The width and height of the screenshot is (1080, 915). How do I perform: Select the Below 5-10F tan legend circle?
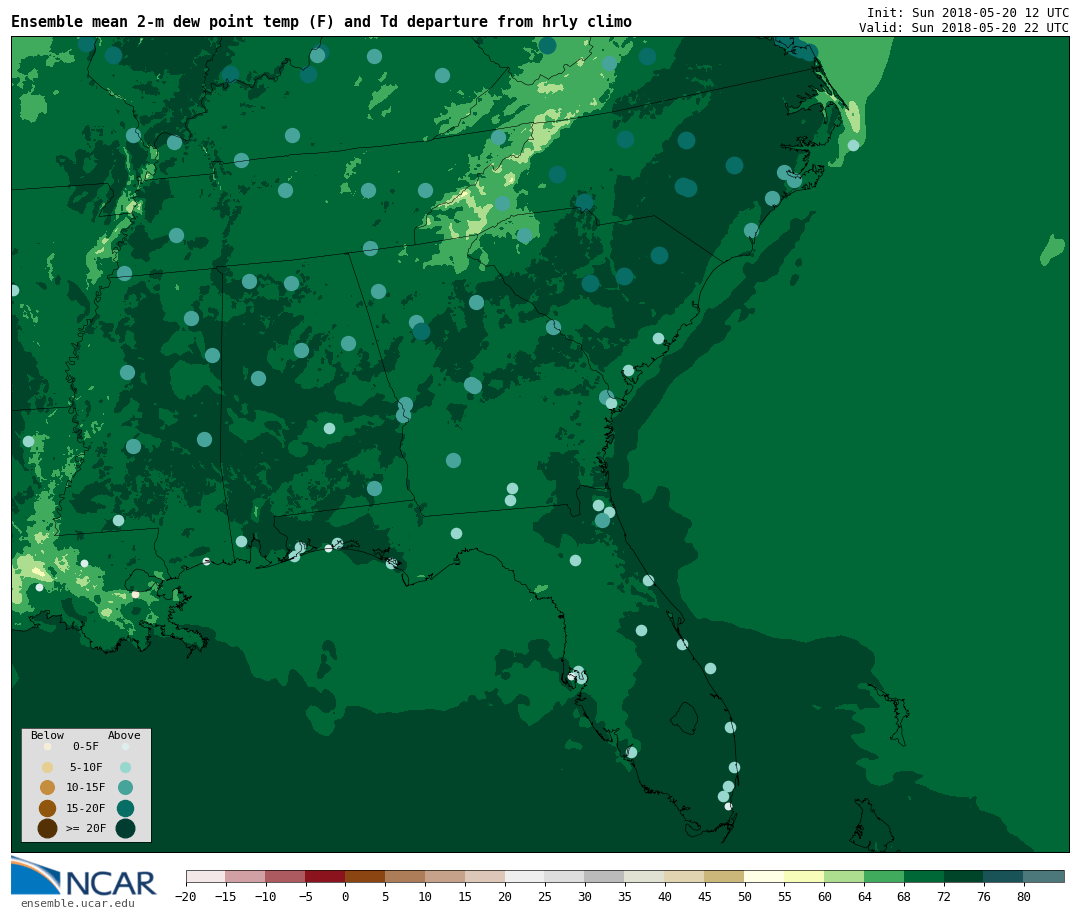tap(48, 767)
